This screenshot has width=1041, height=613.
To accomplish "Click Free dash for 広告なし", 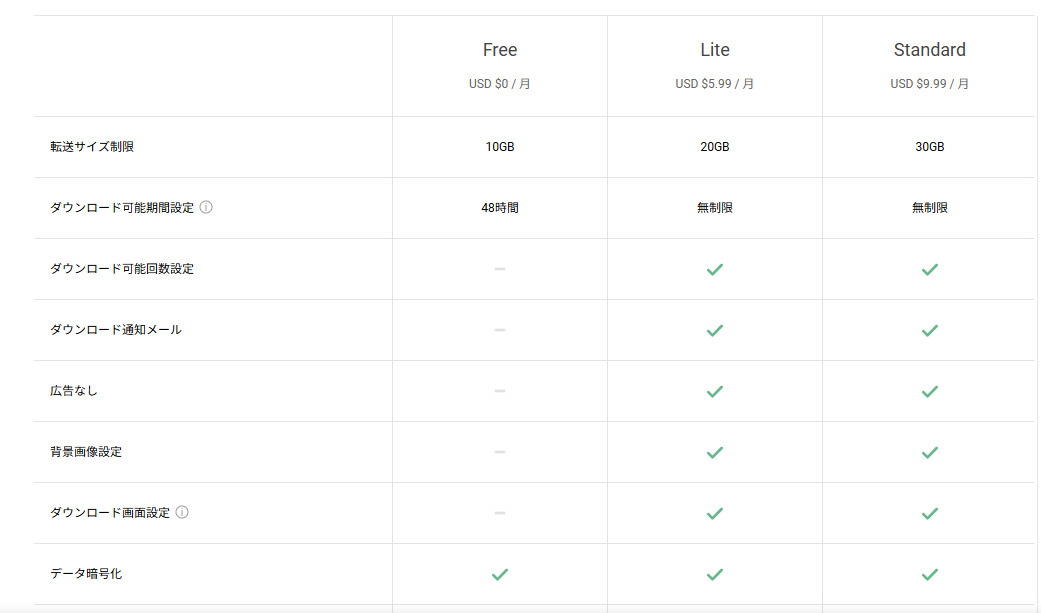I will click(x=500, y=391).
